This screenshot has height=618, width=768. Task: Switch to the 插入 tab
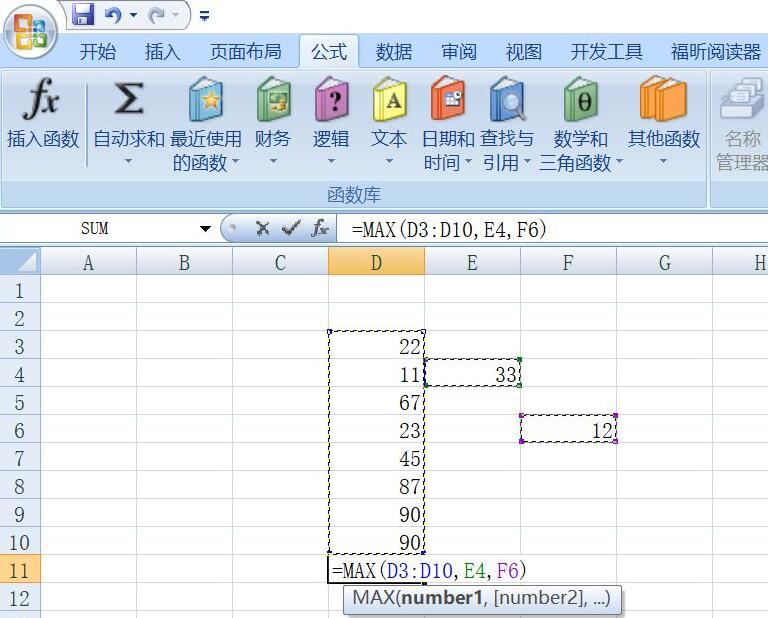(x=163, y=51)
